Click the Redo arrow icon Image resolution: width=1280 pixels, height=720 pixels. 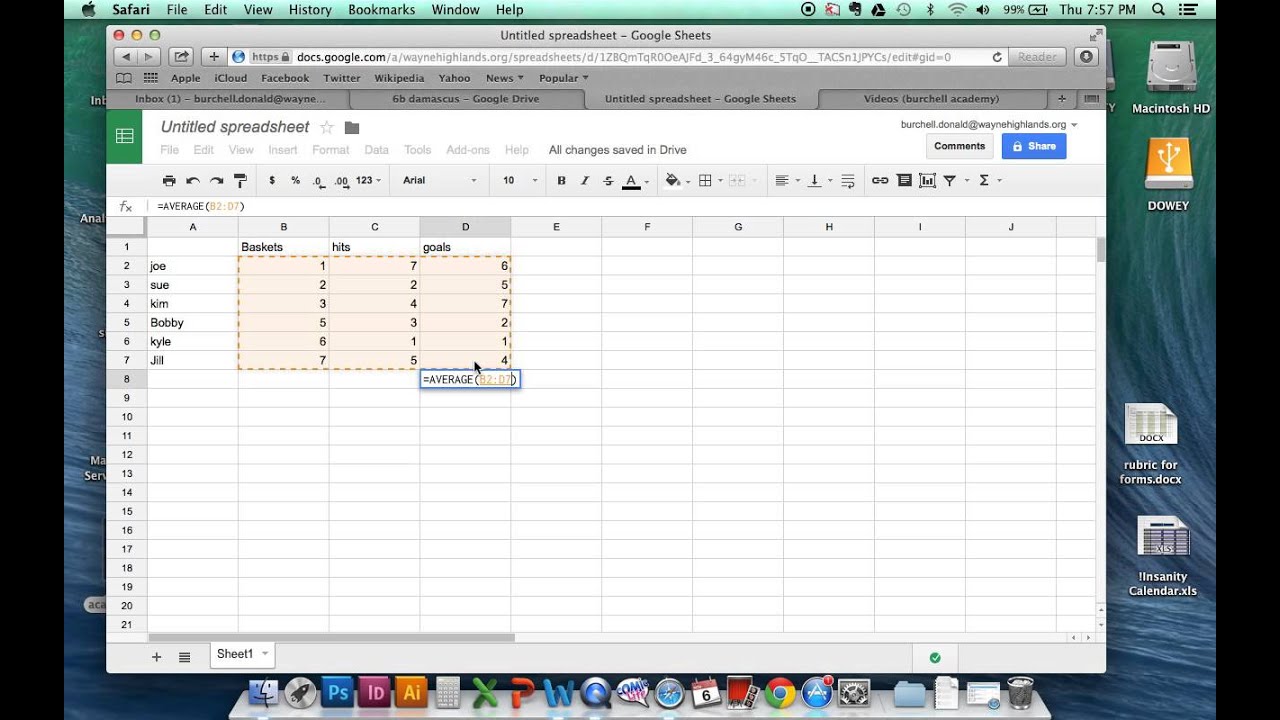216,181
